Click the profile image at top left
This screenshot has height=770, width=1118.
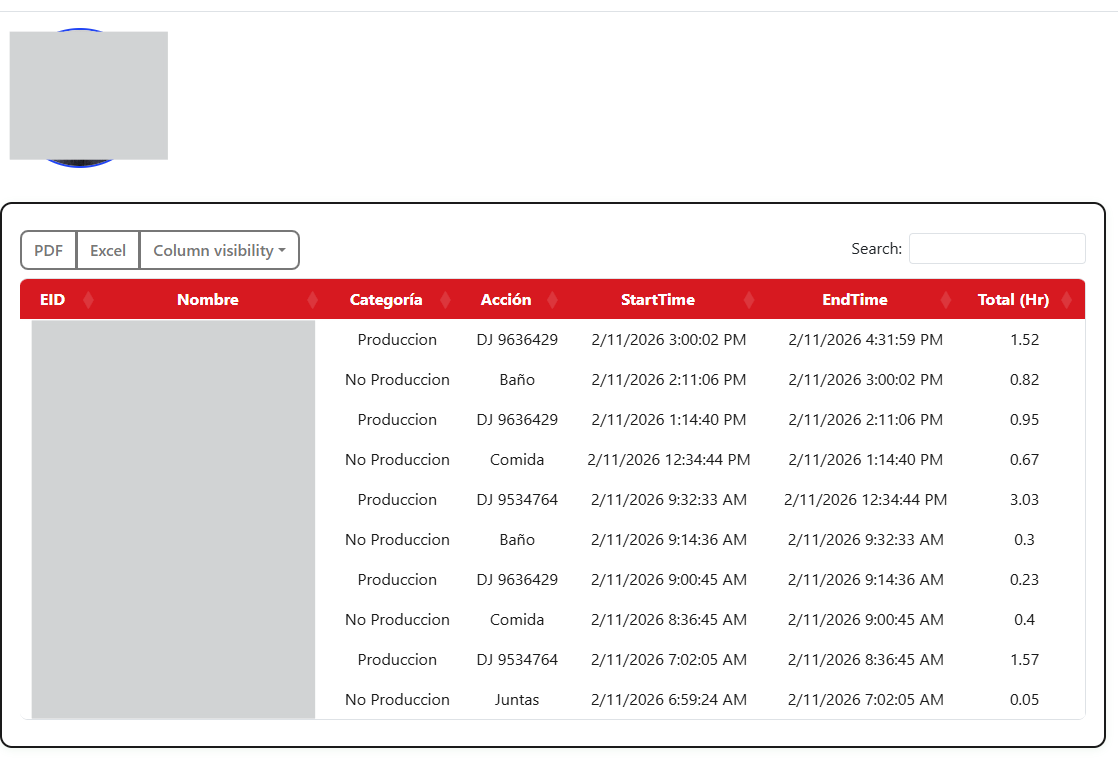pos(88,96)
